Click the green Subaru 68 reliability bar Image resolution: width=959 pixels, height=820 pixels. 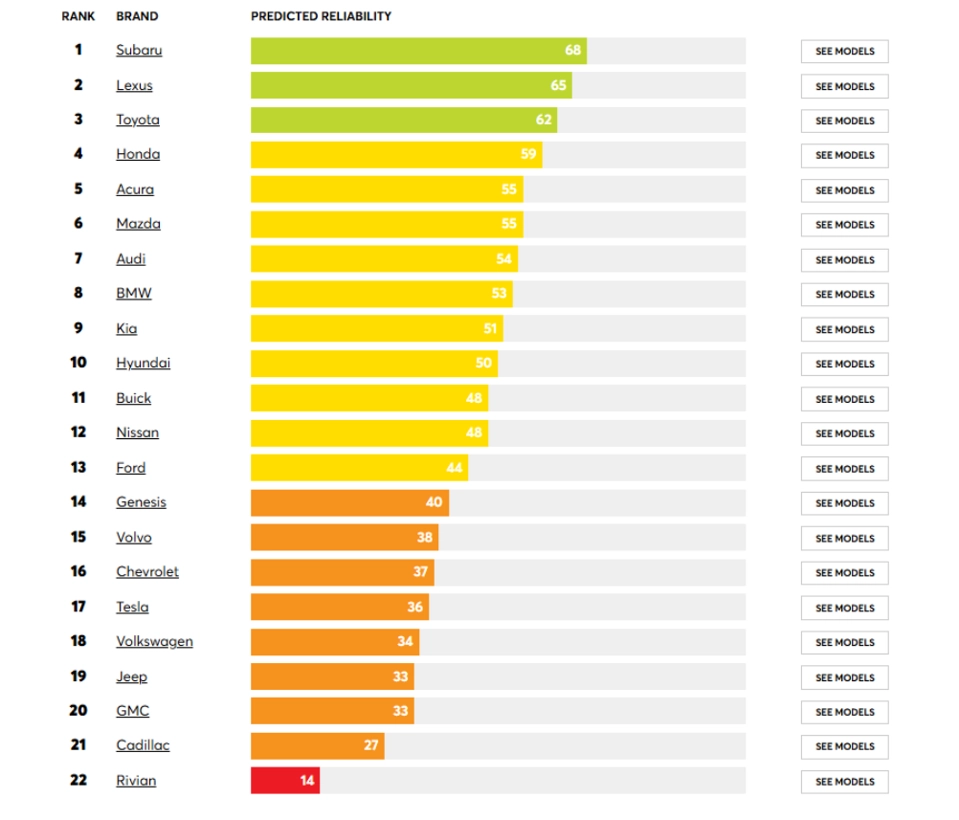click(x=418, y=51)
